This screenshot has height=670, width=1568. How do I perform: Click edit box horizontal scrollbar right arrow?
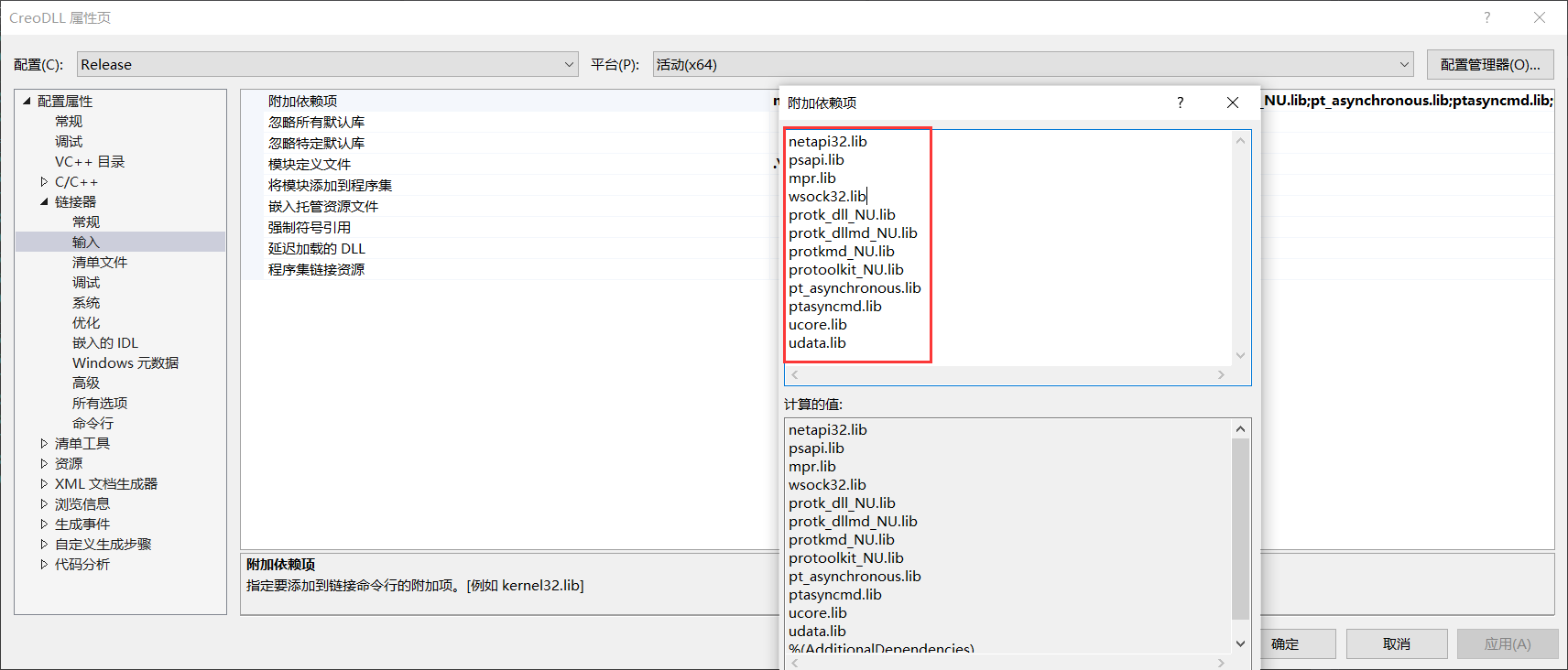coord(1221,374)
